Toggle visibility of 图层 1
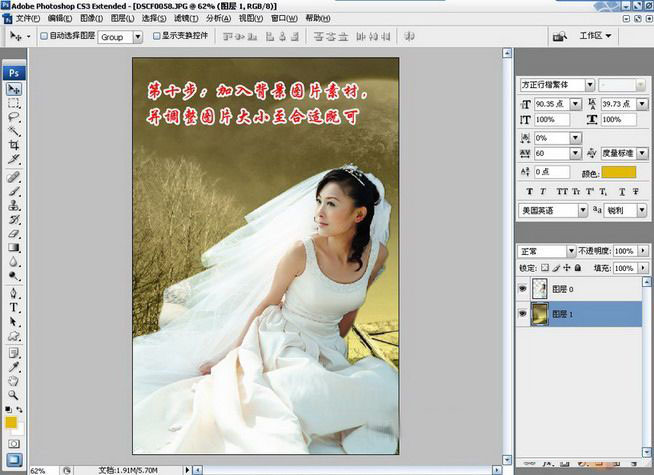Image resolution: width=654 pixels, height=475 pixels. tap(525, 314)
